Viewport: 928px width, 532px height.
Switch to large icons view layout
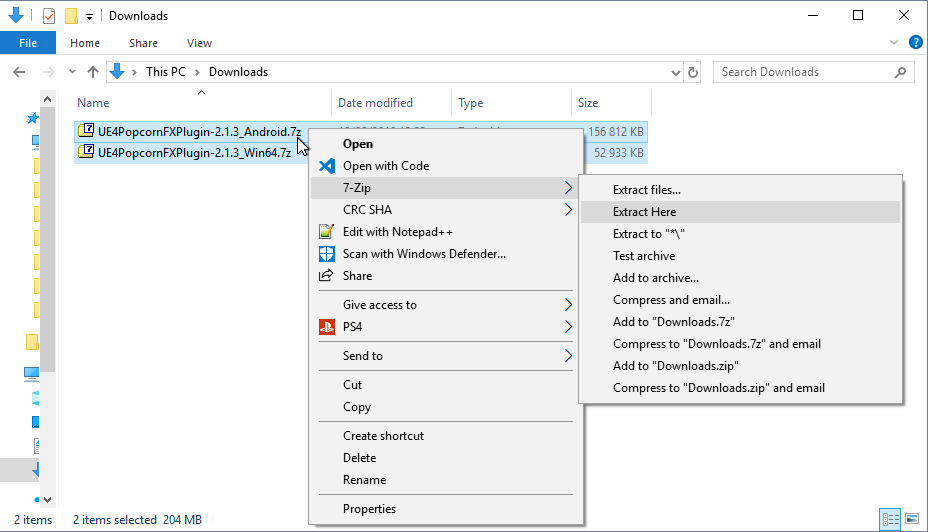tap(912, 519)
